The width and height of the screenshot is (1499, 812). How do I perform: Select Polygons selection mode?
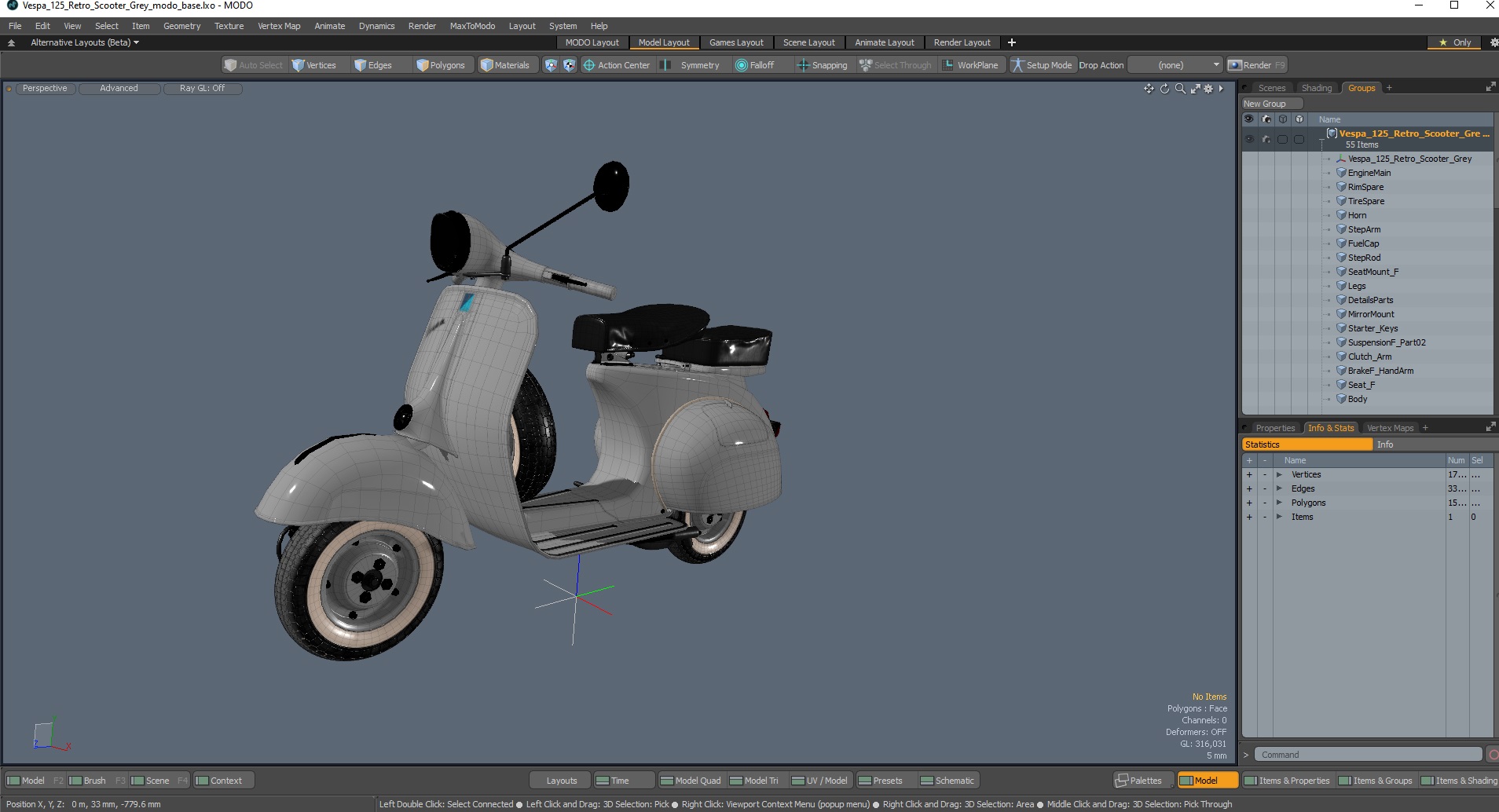[x=441, y=65]
